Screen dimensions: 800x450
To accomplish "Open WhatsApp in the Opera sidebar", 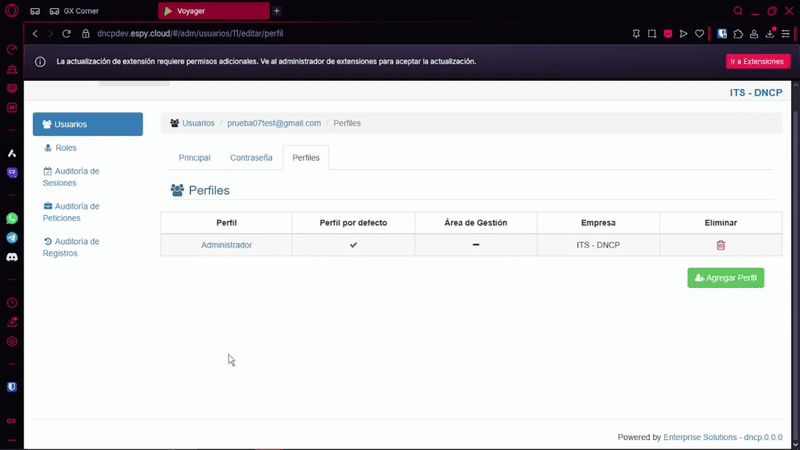I will point(12,218).
